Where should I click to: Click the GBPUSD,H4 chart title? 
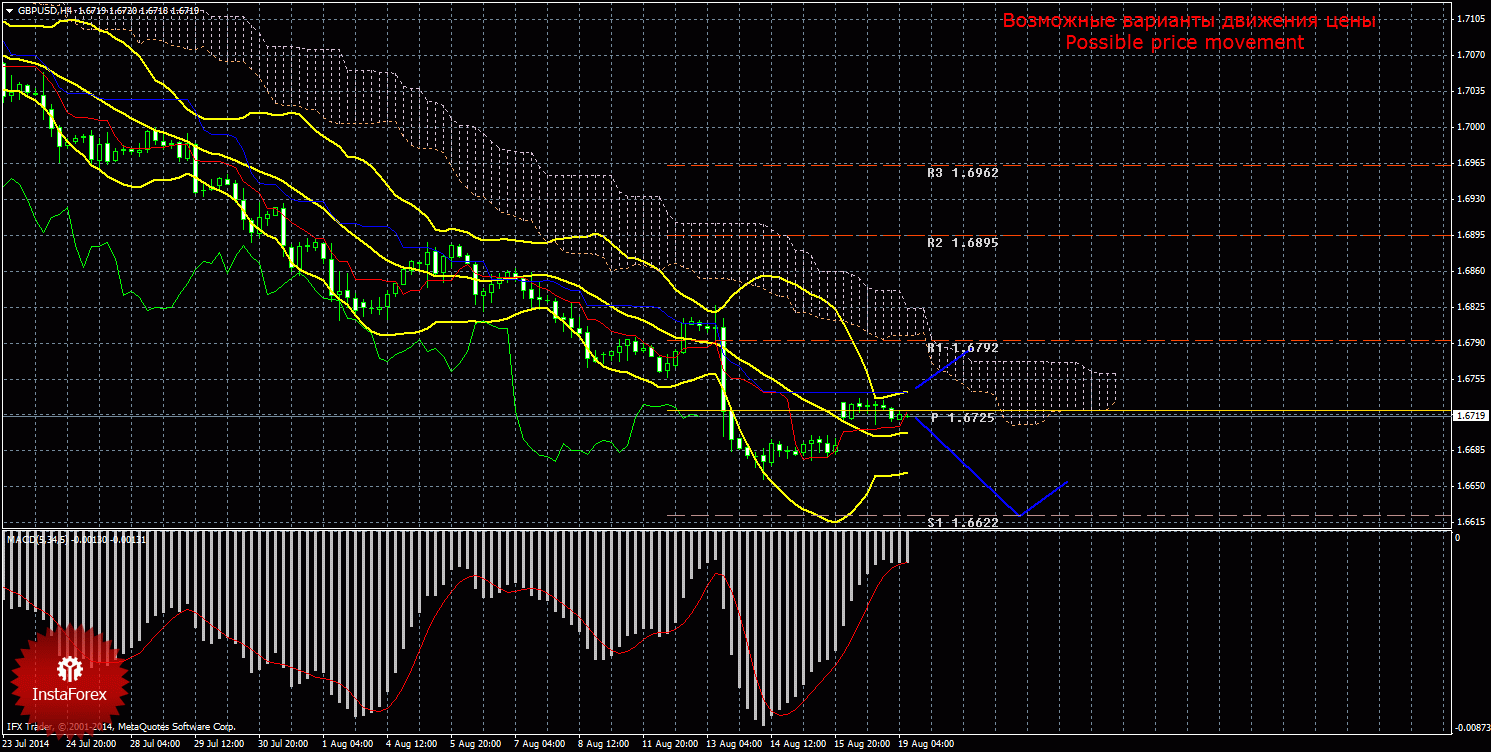[x=39, y=10]
